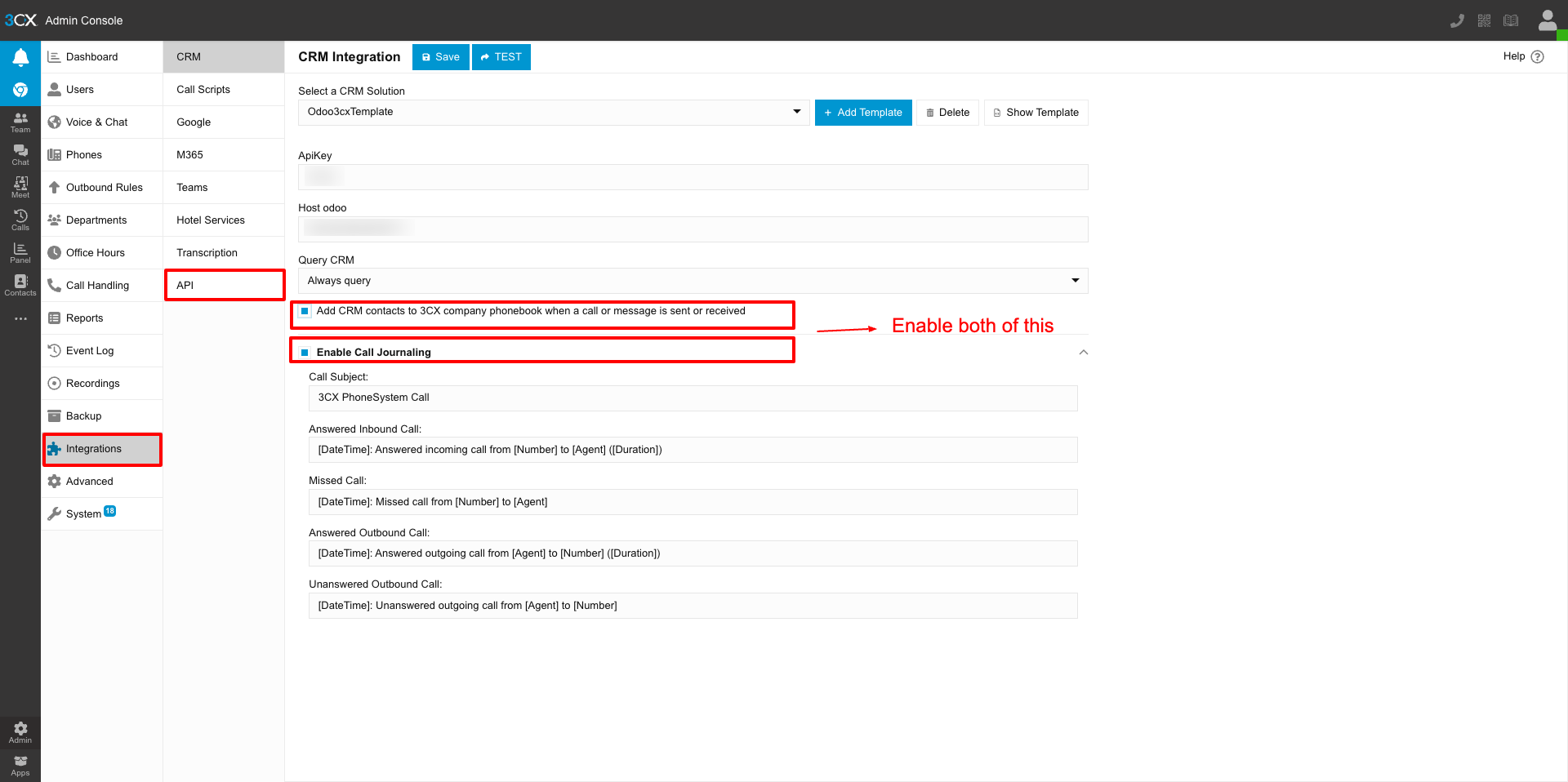Open Google integration

224,122
